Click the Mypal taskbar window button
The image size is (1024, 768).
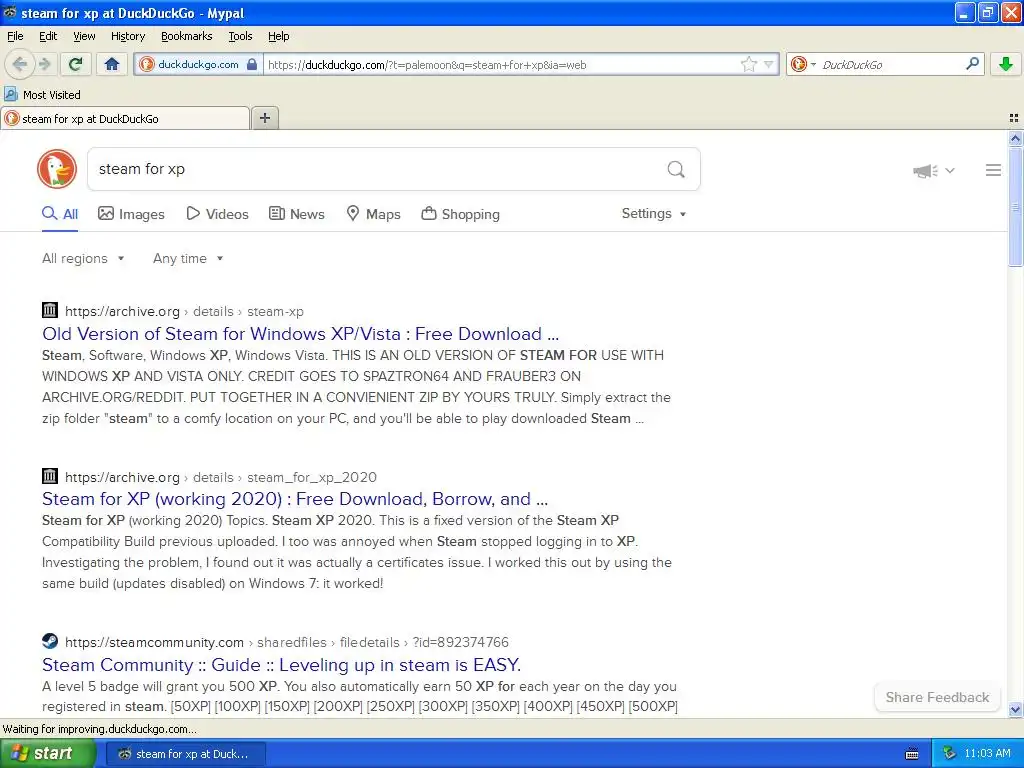[185, 754]
